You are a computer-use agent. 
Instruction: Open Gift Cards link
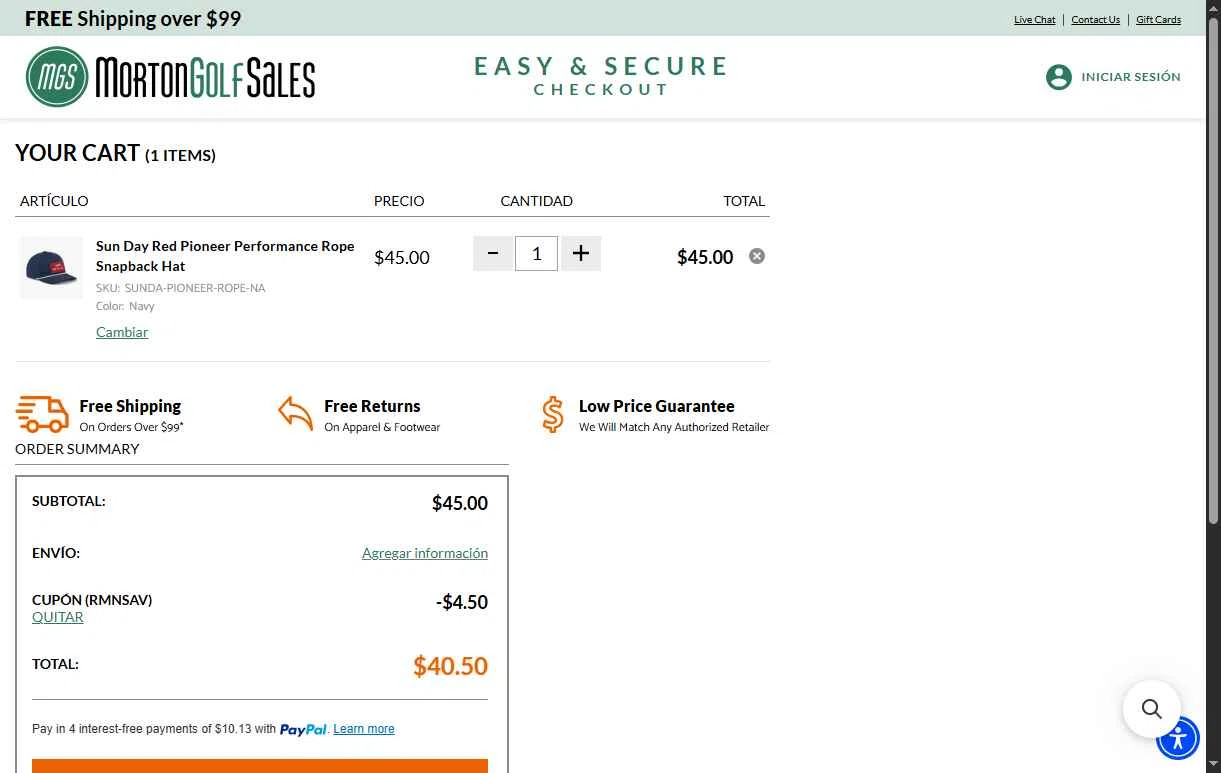[x=1158, y=20]
